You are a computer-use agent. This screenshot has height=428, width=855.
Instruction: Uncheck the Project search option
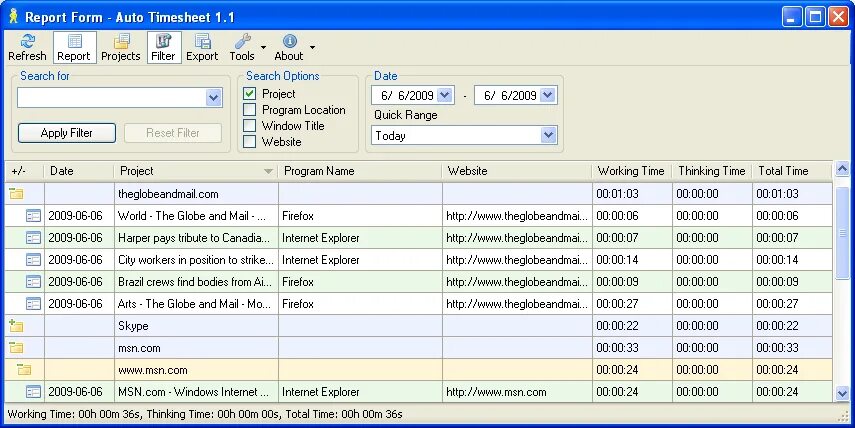click(x=249, y=94)
